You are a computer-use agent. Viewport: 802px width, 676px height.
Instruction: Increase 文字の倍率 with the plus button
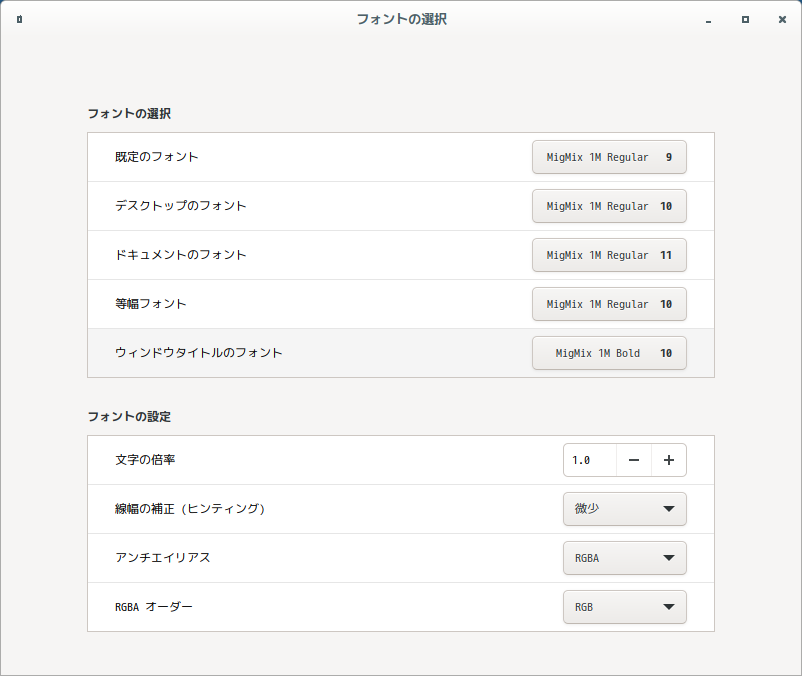(x=669, y=460)
